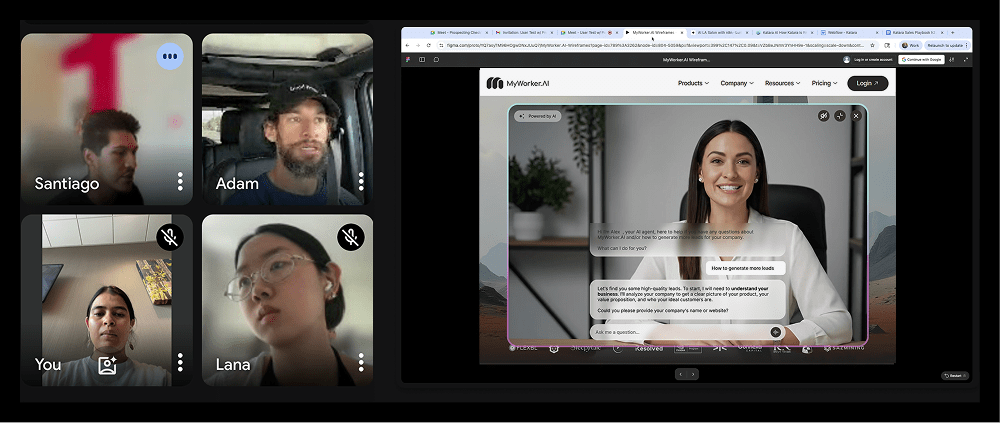
Task: Go to the next prototype frame arrow
Action: click(693, 374)
